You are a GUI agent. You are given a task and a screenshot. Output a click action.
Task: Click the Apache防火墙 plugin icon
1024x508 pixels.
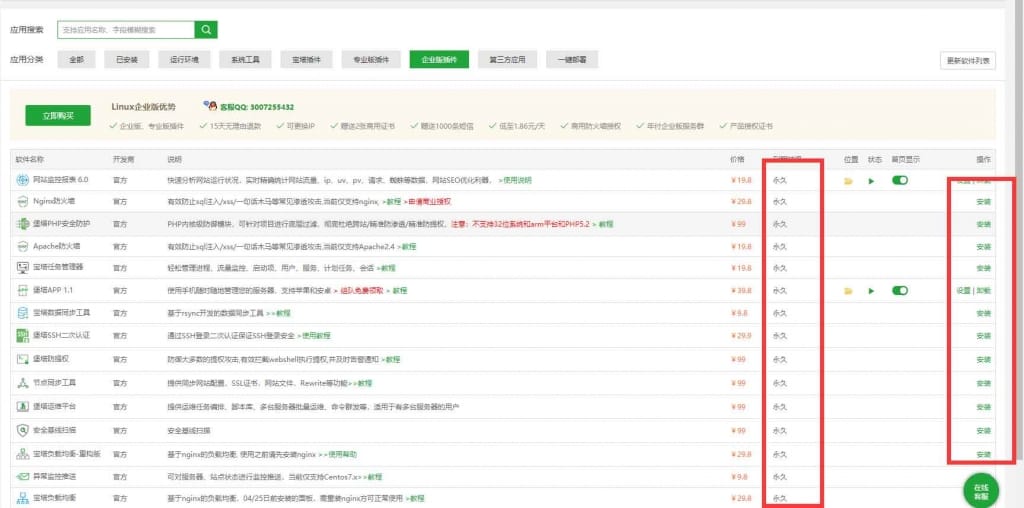click(22, 245)
